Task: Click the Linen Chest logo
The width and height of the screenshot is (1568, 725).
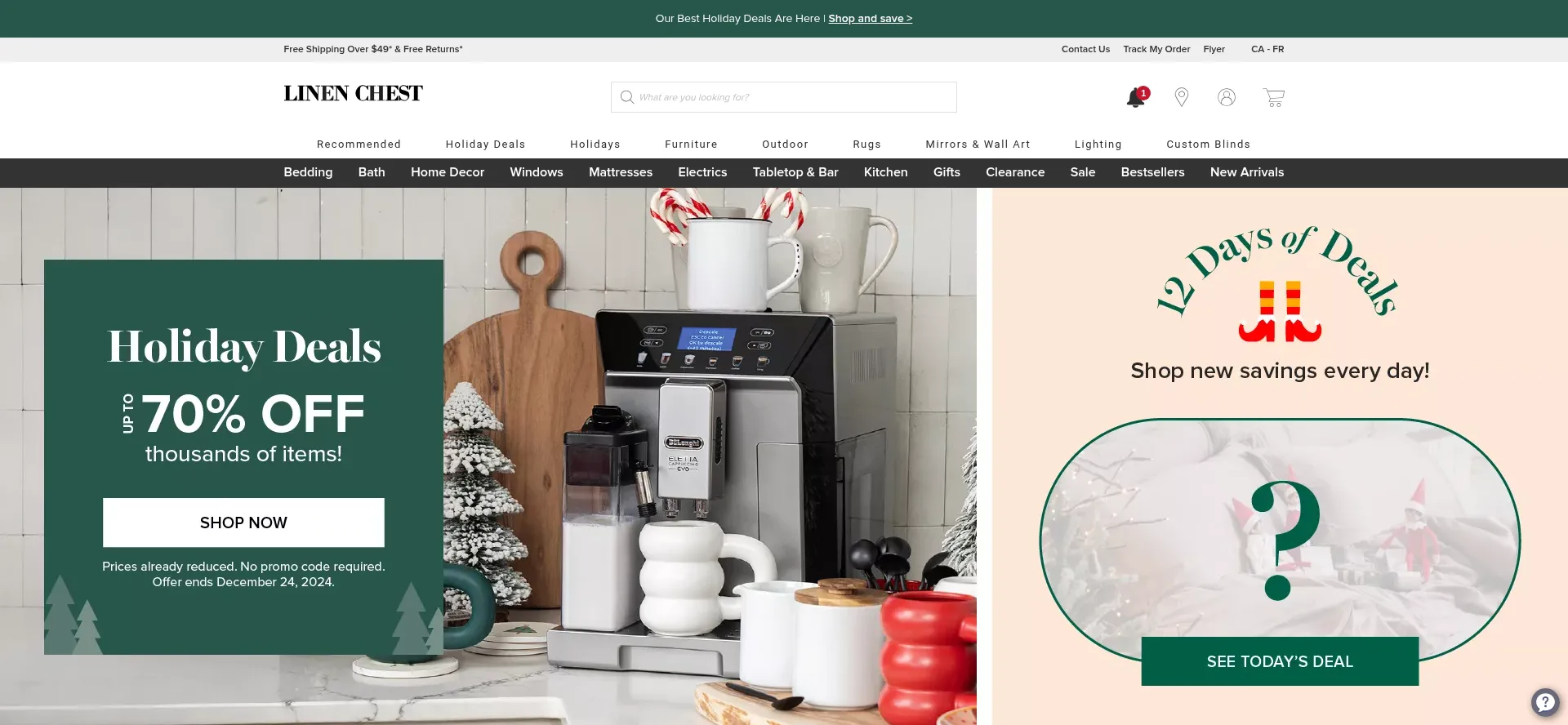Action: pyautogui.click(x=353, y=93)
